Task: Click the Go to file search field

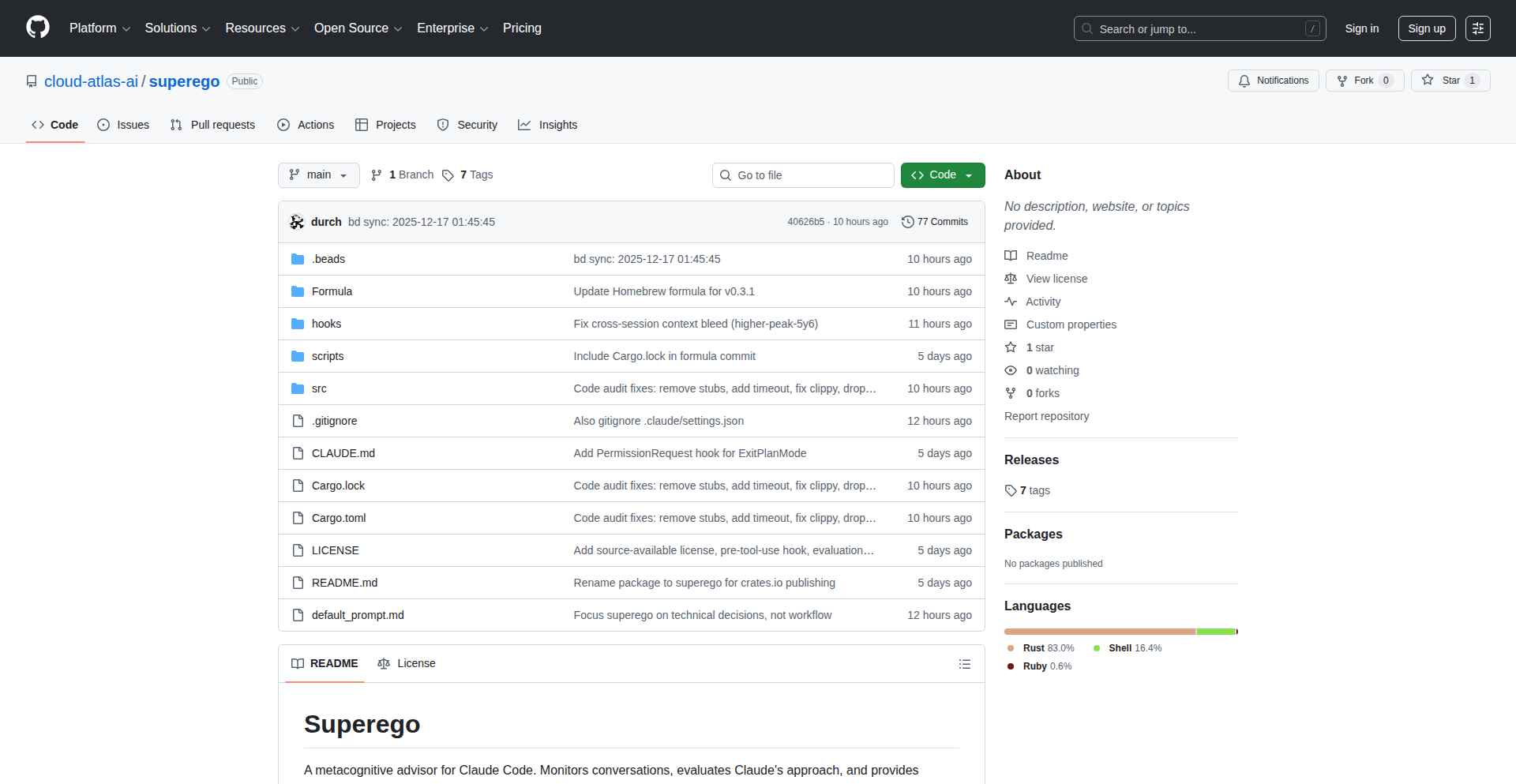Action: click(803, 175)
